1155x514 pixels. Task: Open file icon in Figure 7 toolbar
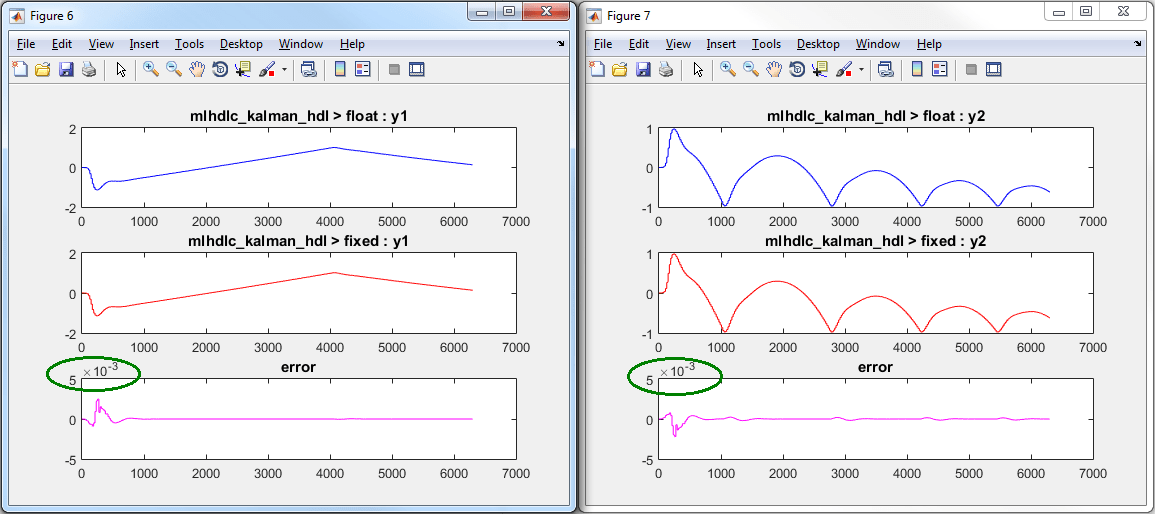620,69
